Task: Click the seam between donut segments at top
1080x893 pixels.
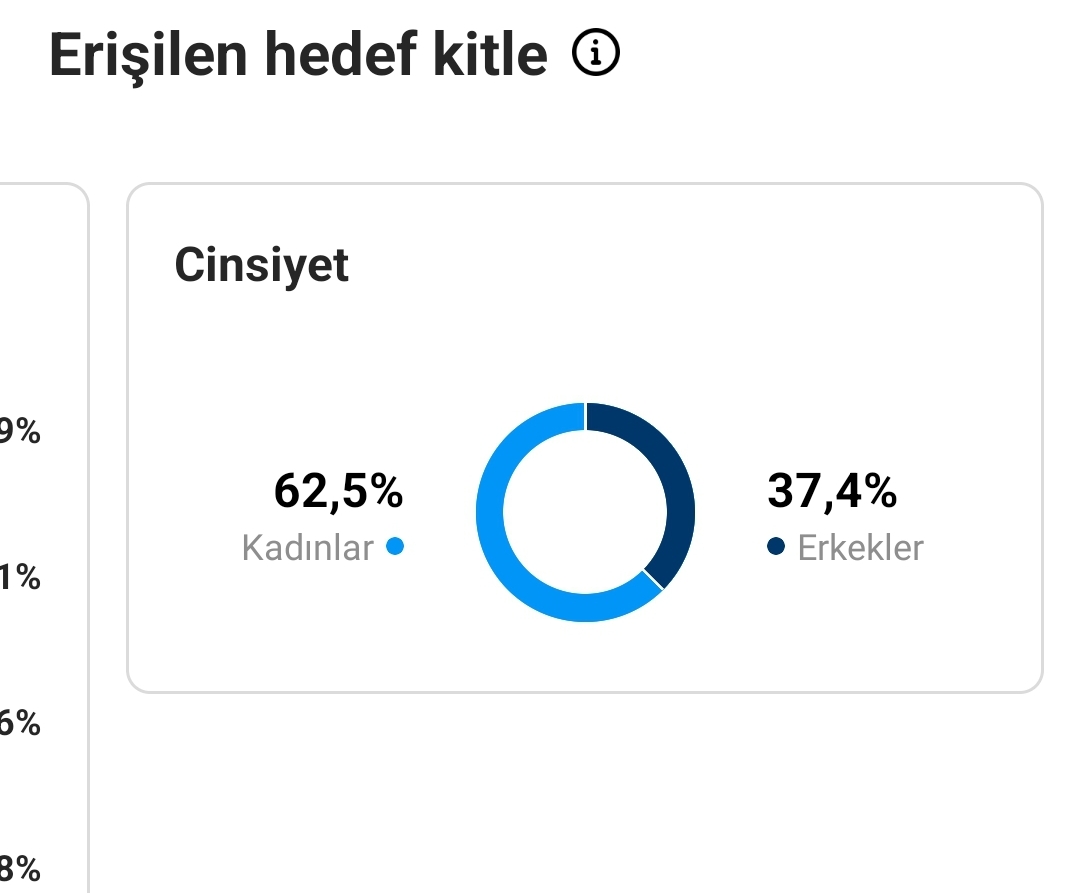Action: point(585,417)
